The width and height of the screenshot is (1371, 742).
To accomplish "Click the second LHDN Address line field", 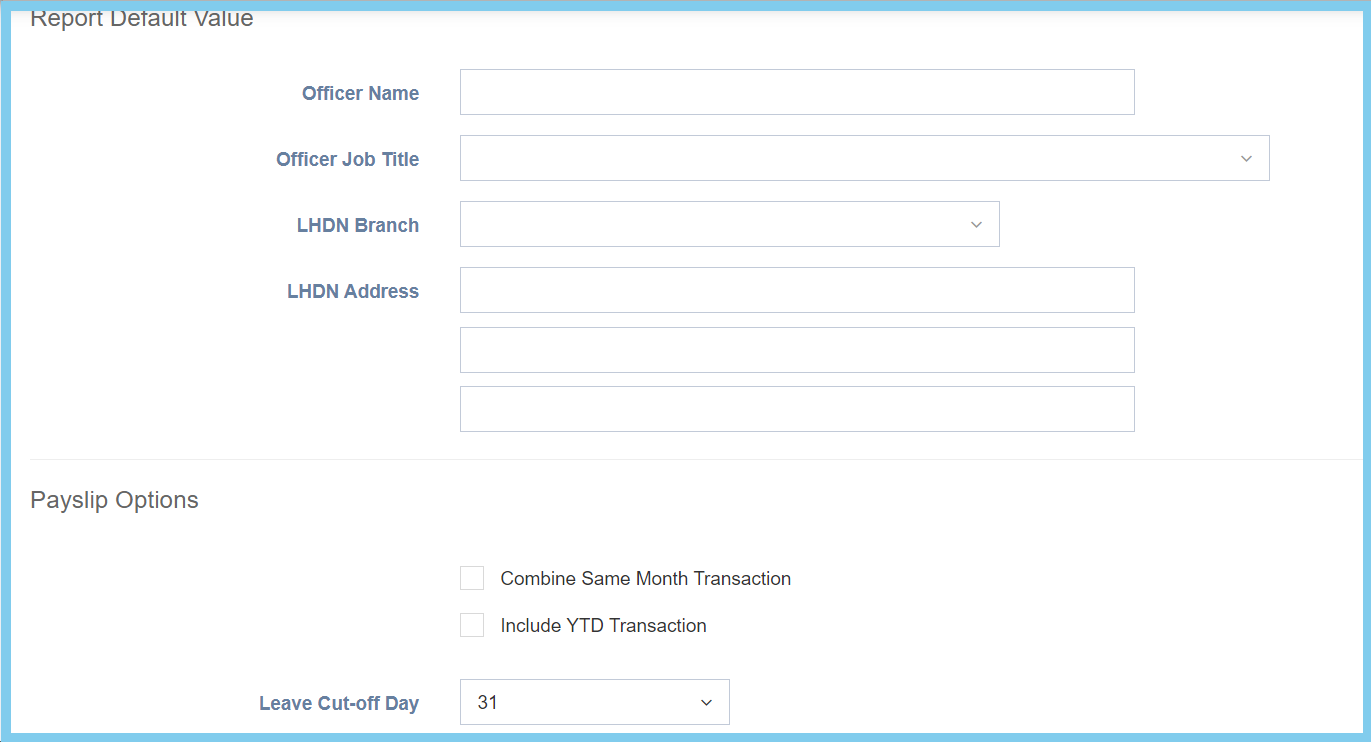I will pos(797,350).
